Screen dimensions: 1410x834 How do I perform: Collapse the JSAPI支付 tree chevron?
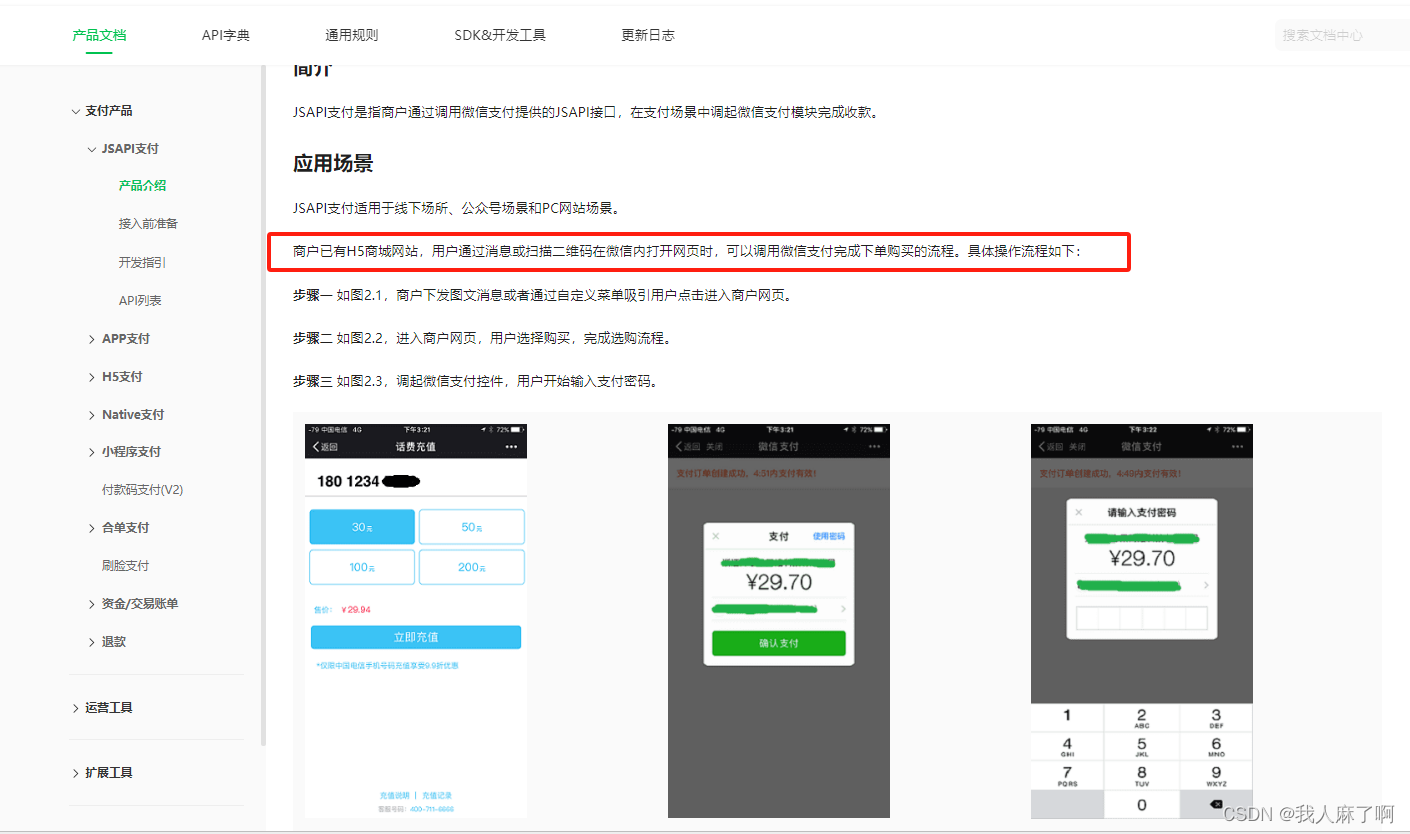pyautogui.click(x=92, y=149)
